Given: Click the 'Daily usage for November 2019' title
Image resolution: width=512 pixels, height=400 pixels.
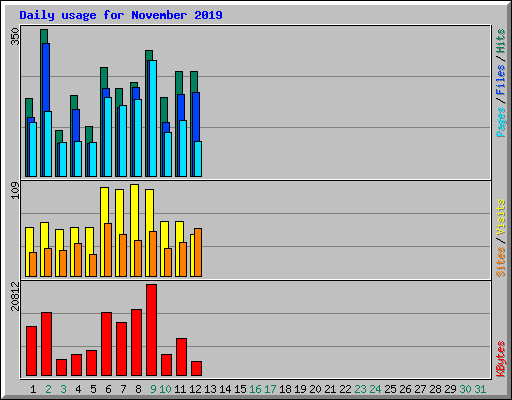Looking at the screenshot, I should click(121, 15).
